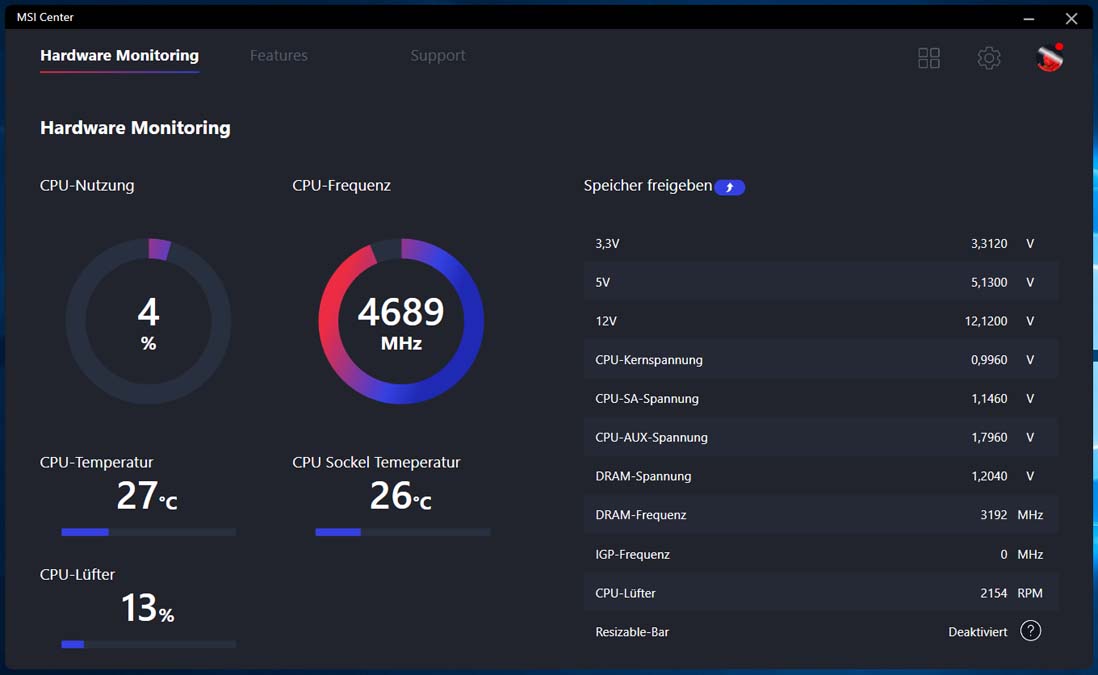The width and height of the screenshot is (1098, 675).
Task: Select the 12V voltage row
Action: [821, 321]
